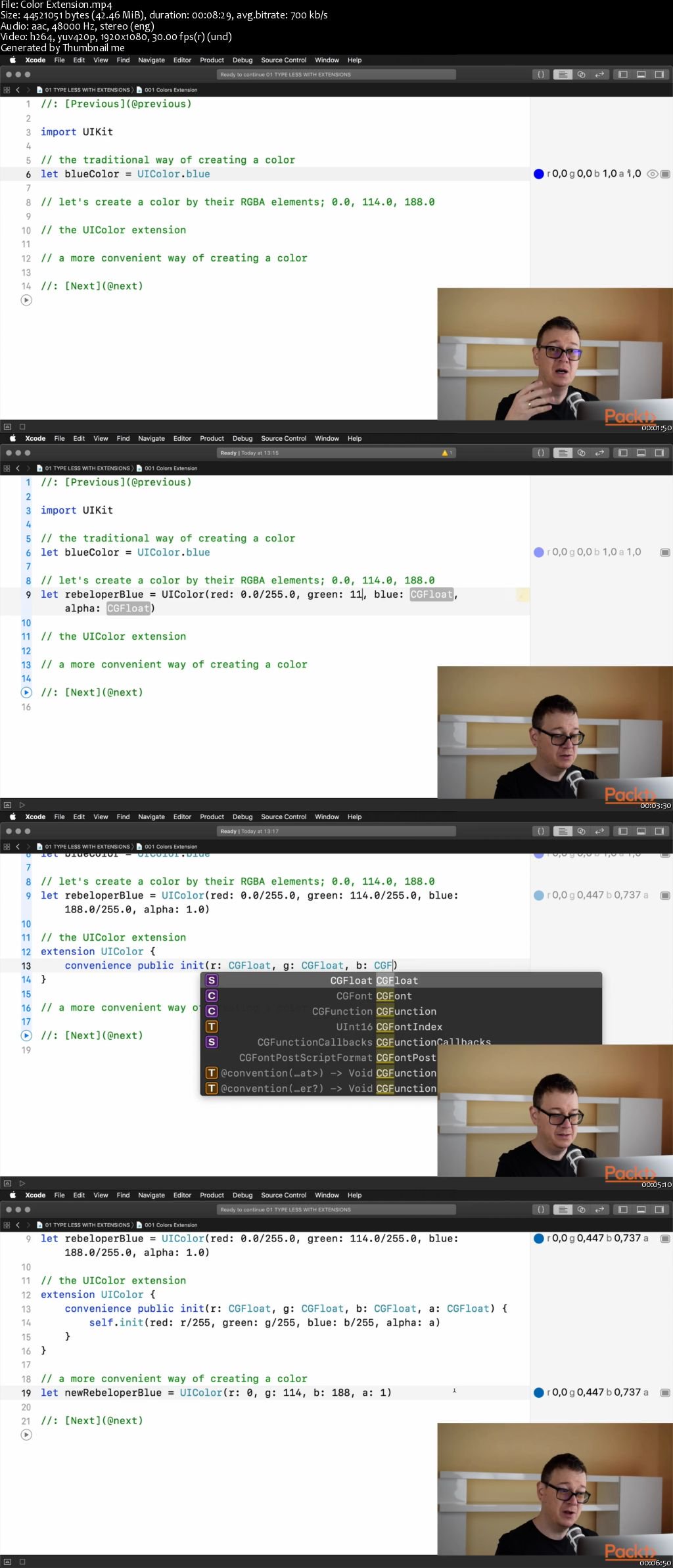Open '001 Colors Extension' jump bar in the 00:06:50 frame
This screenshot has height=1568, width=673.
167,1225
